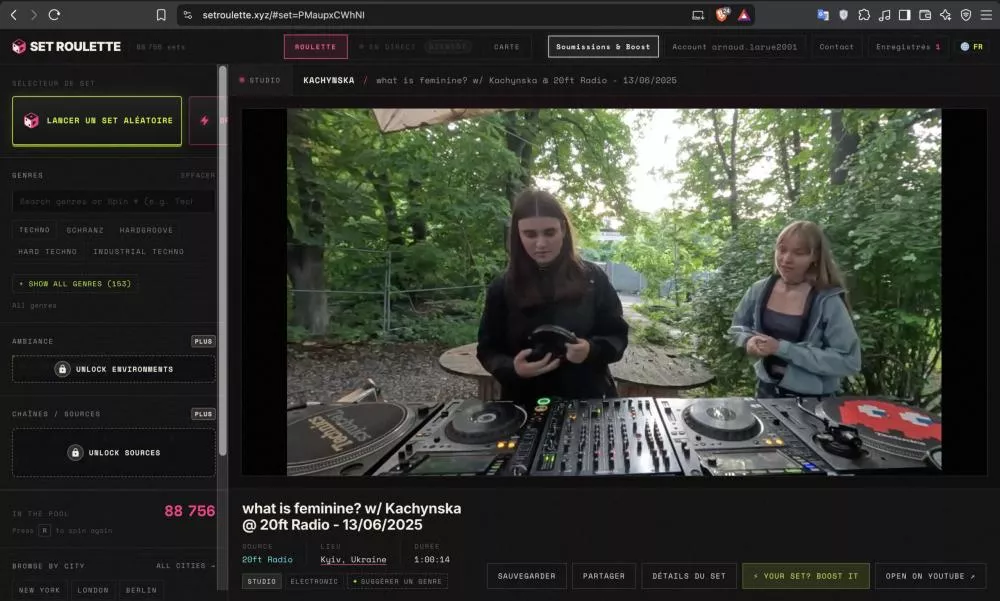Click the browser address bar URL

point(284,15)
